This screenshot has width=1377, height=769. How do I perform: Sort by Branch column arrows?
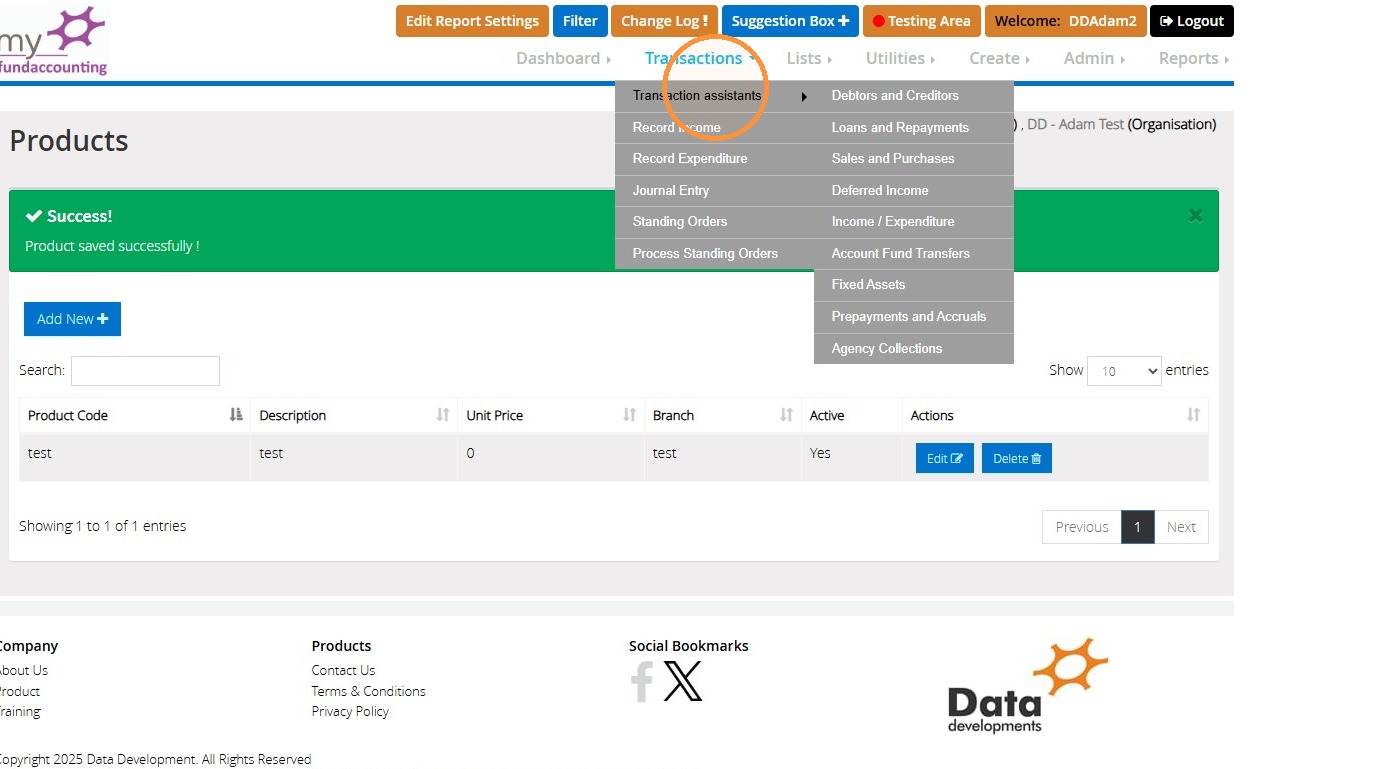tap(787, 415)
